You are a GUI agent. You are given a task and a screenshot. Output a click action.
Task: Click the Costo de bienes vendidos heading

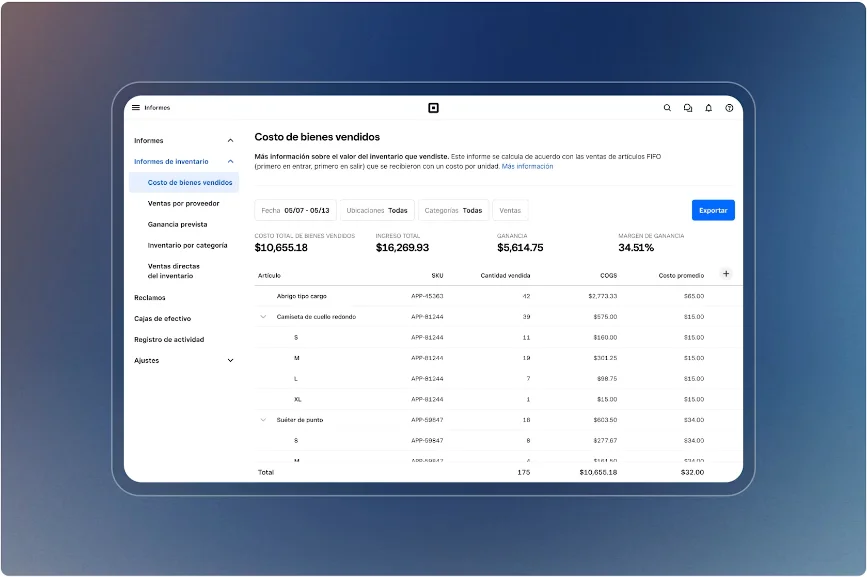(x=317, y=137)
